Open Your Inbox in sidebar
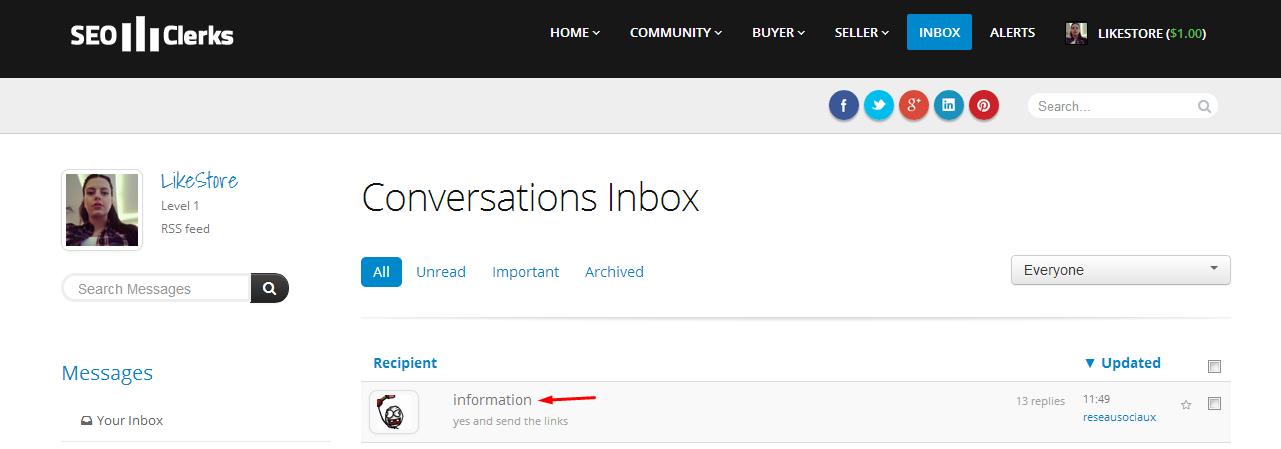 (x=122, y=420)
